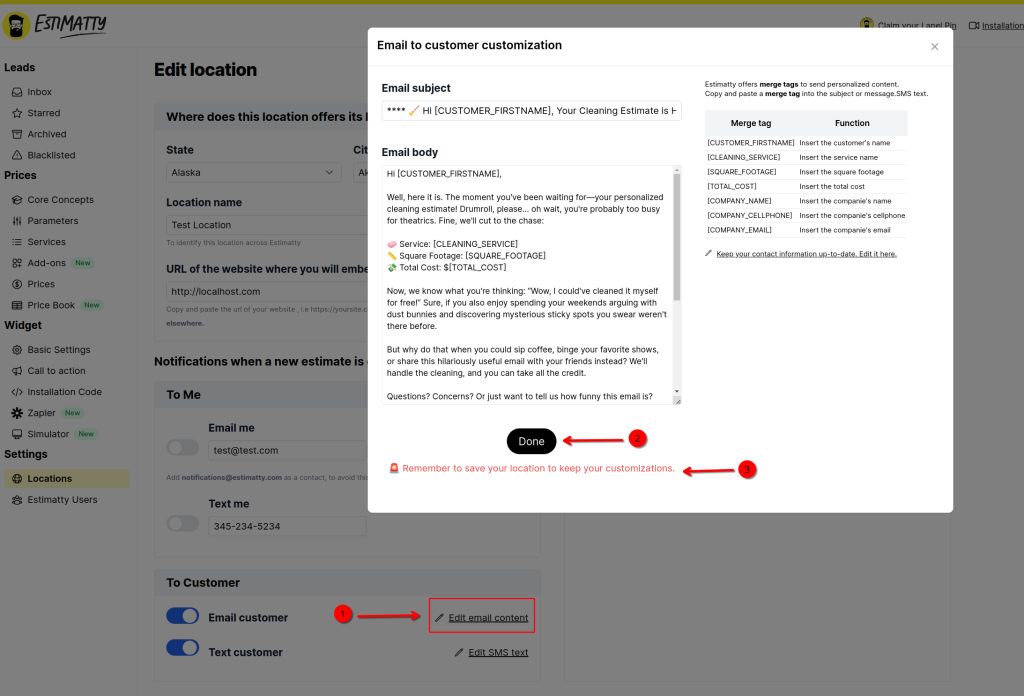Click the Email body scrollbar up arrow

[677, 170]
